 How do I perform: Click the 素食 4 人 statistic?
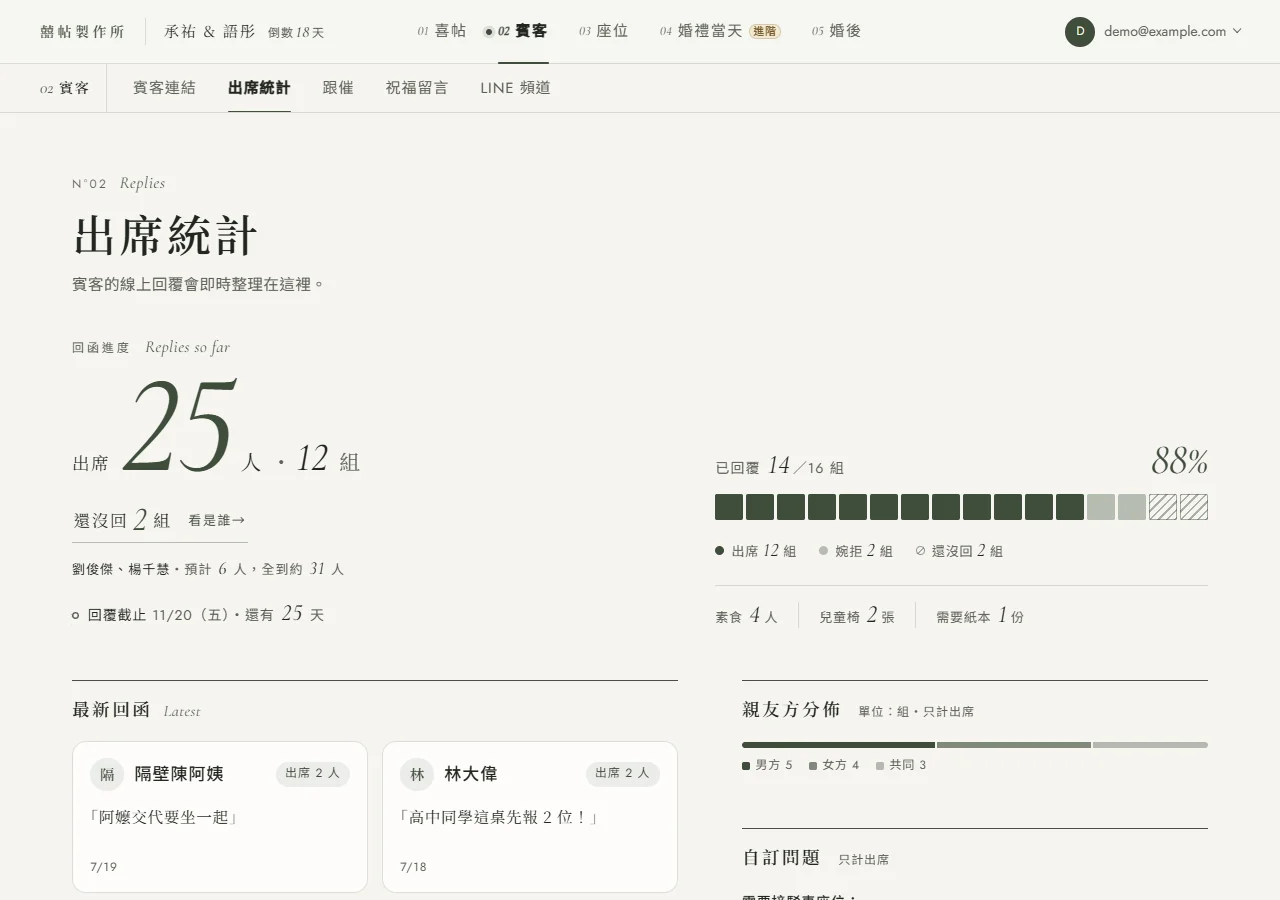tap(746, 616)
